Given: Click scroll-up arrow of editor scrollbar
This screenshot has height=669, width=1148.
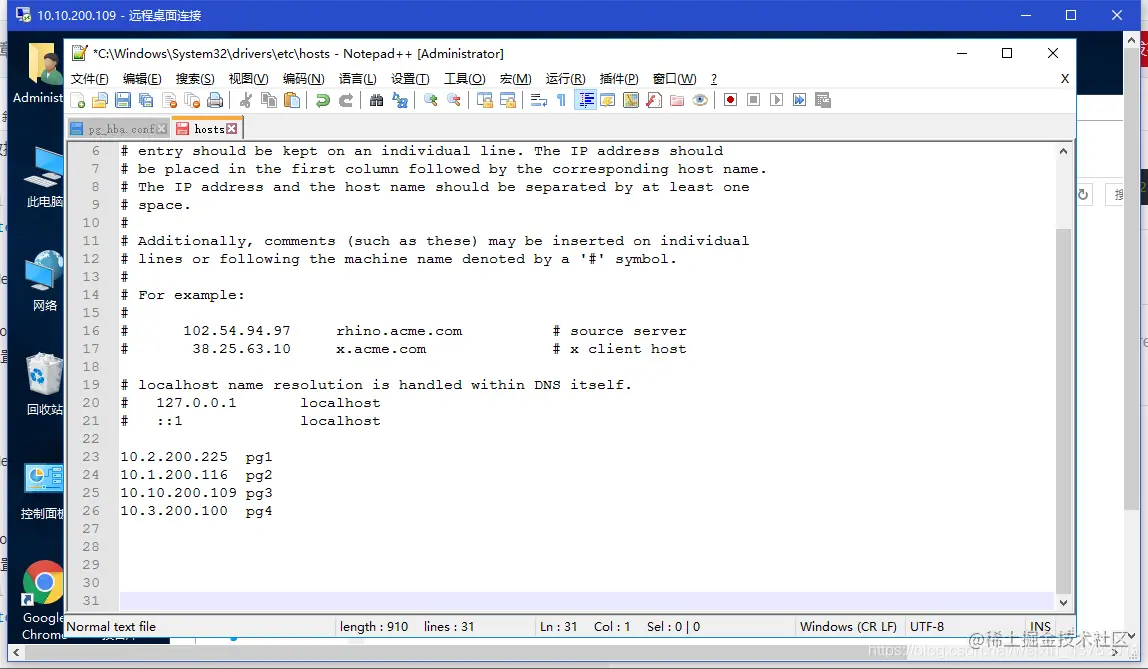Looking at the screenshot, I should click(1063, 151).
